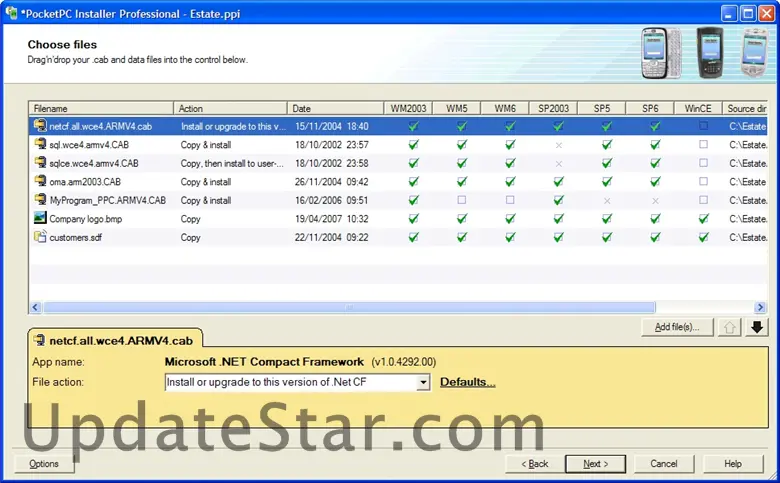
Task: Select the date '19/04/2007 10:32'
Action: coord(331,219)
